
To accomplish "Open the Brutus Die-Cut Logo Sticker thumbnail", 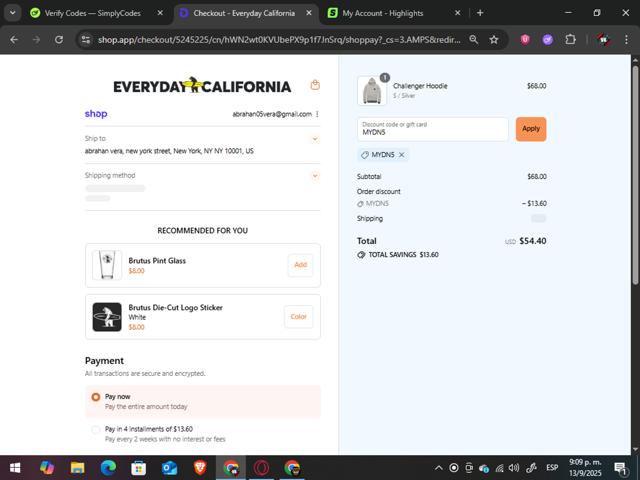I will click(x=107, y=317).
